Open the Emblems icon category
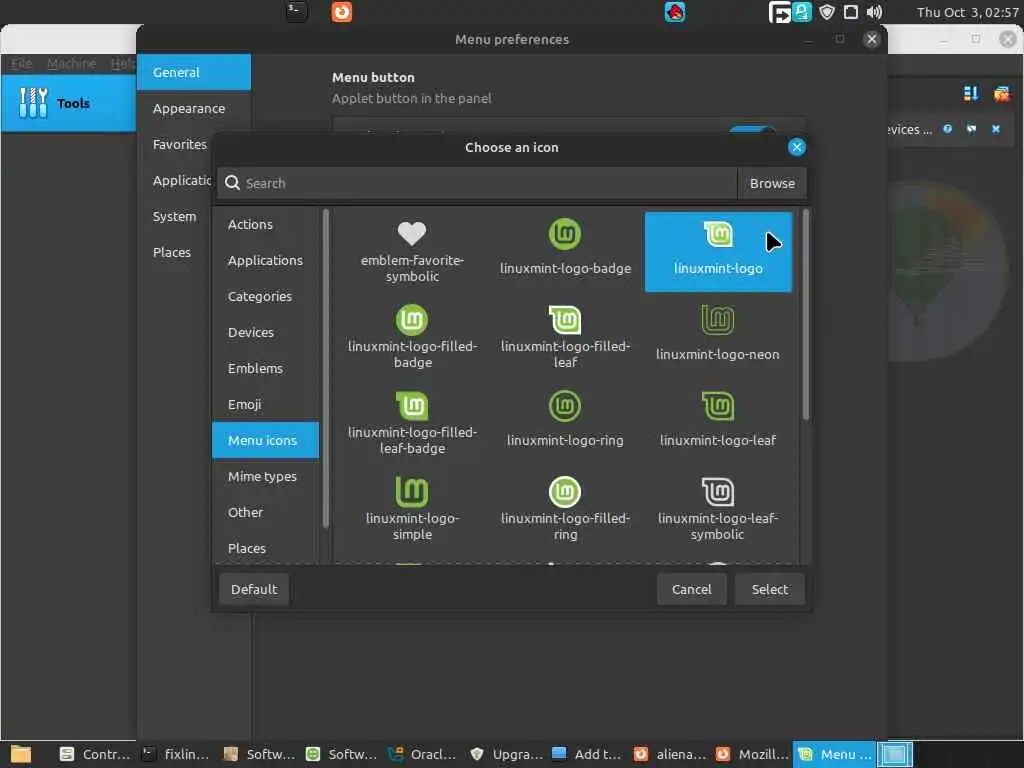Image resolution: width=1024 pixels, height=768 pixels. click(x=265, y=368)
